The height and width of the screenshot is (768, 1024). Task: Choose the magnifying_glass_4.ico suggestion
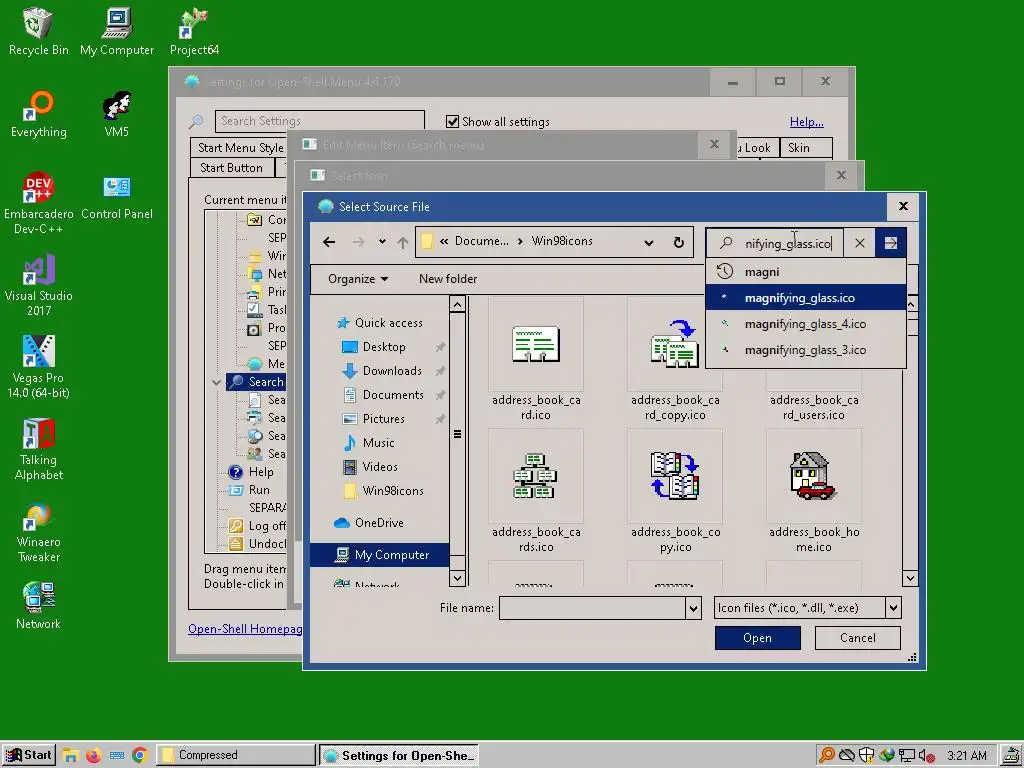click(x=806, y=324)
